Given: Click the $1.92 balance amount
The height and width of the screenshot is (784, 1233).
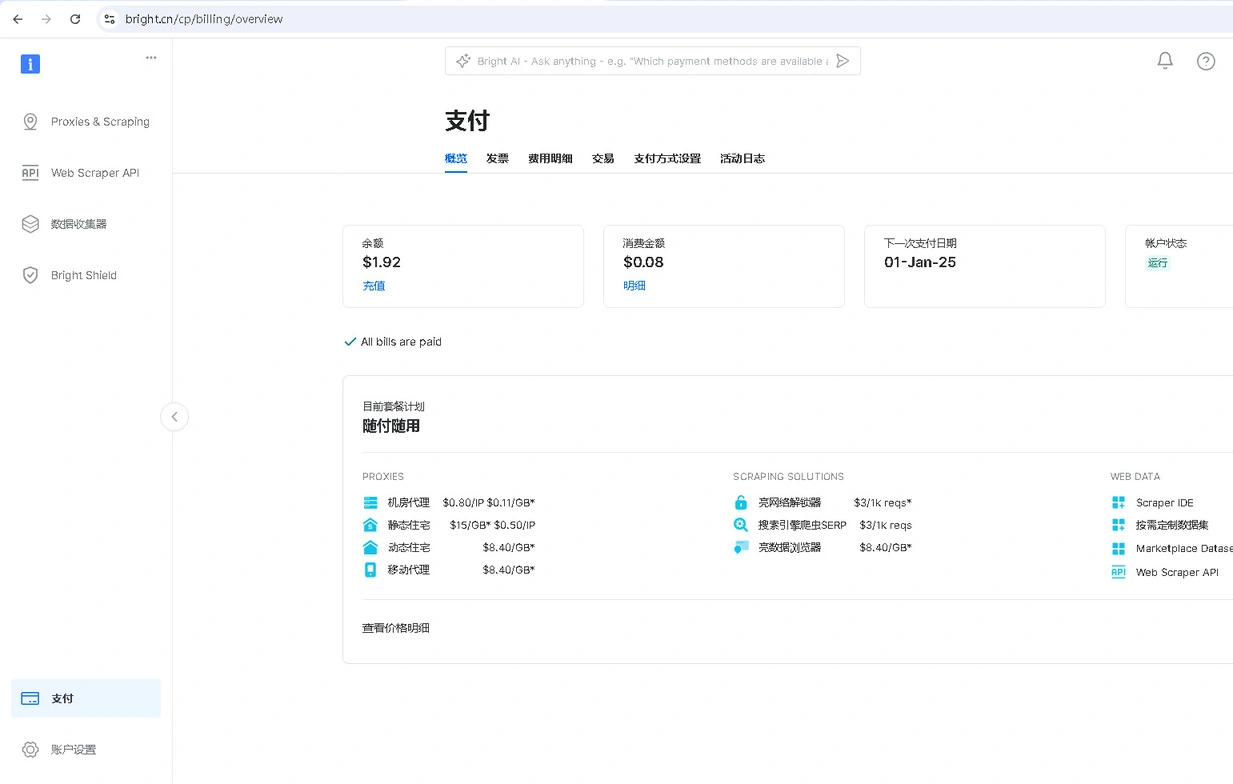Looking at the screenshot, I should [x=381, y=262].
